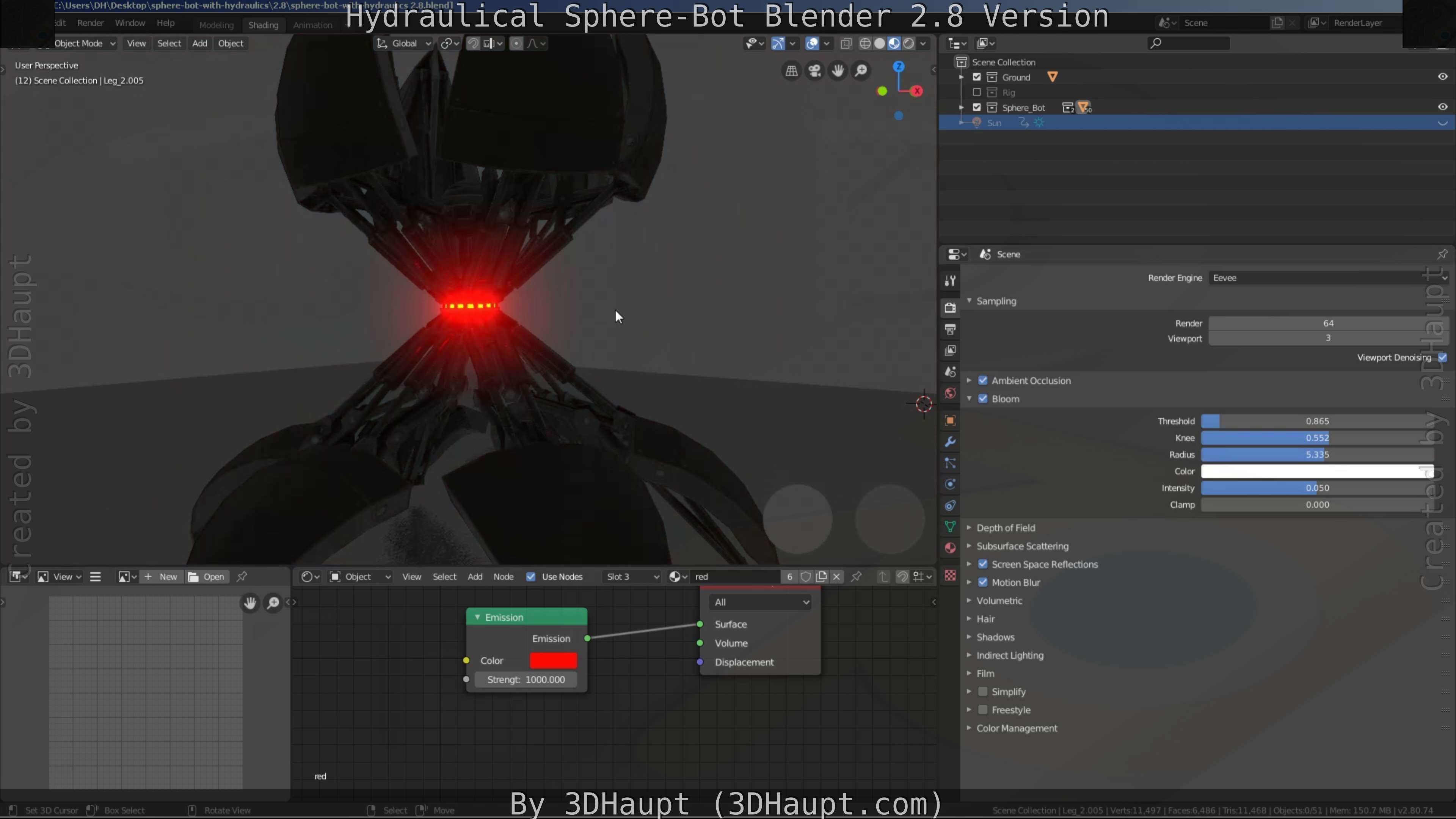Click the outliner search field
The height and width of the screenshot is (819, 1456).
tap(1189, 44)
